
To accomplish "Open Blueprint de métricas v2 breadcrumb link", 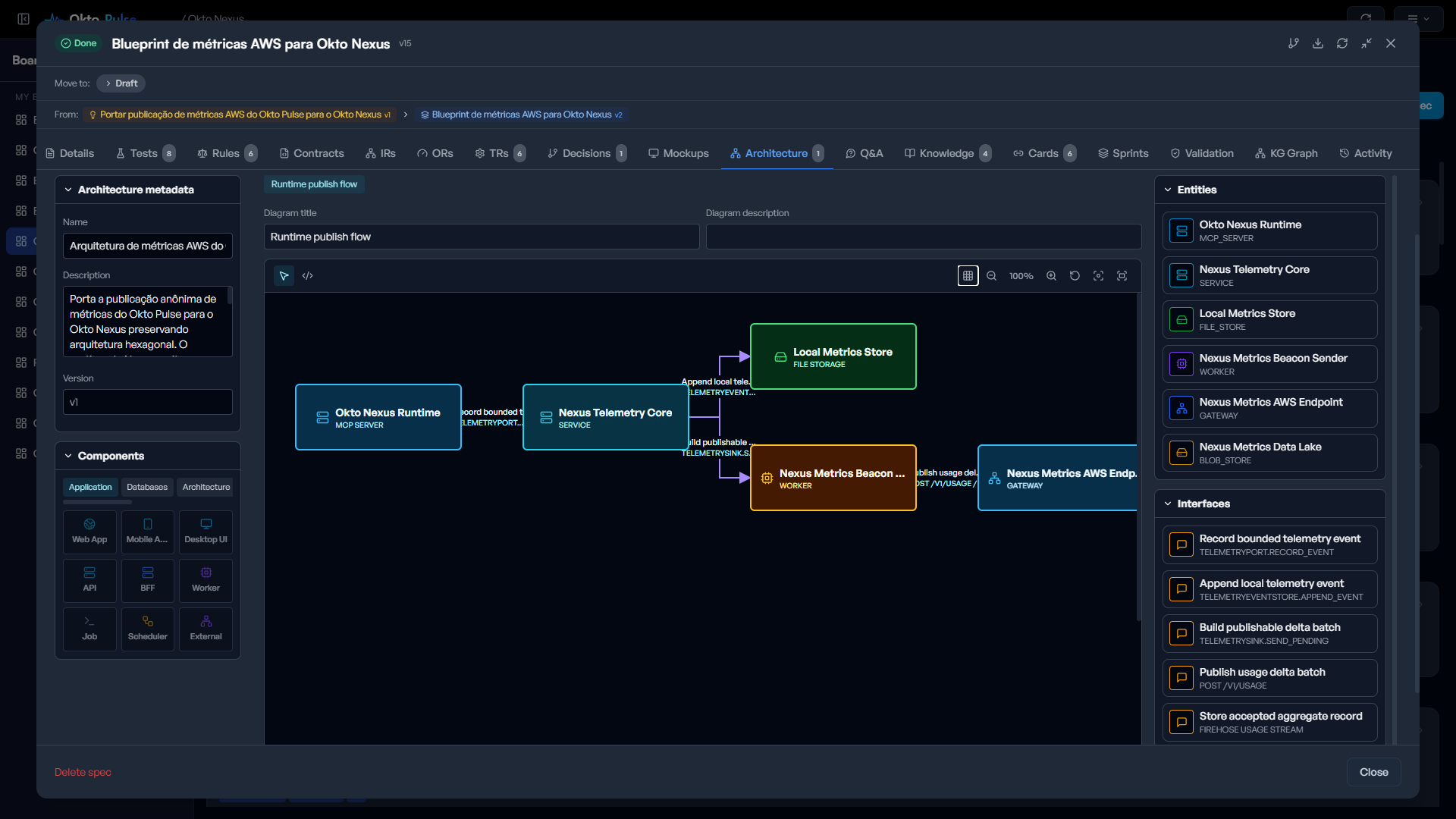I will (522, 115).
